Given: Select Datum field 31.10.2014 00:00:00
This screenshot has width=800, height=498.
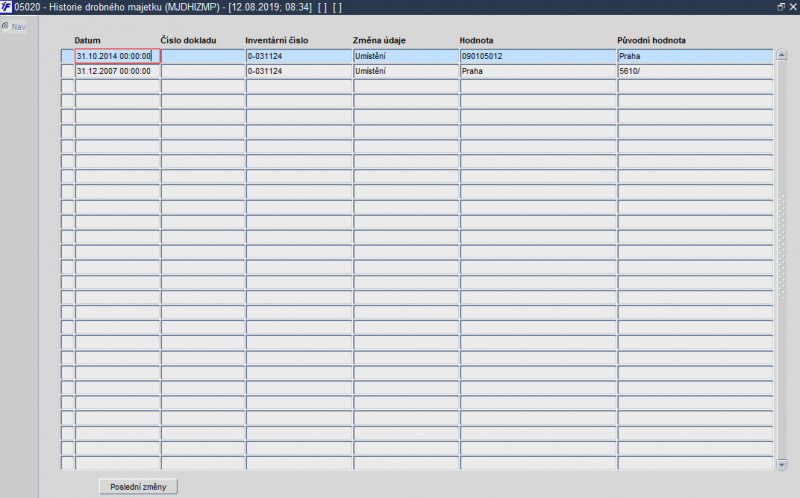Looking at the screenshot, I should click(117, 56).
